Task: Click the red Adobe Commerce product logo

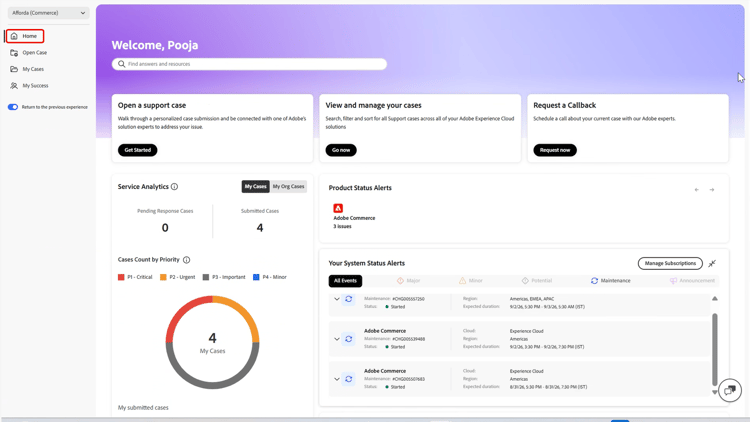Action: pos(338,208)
